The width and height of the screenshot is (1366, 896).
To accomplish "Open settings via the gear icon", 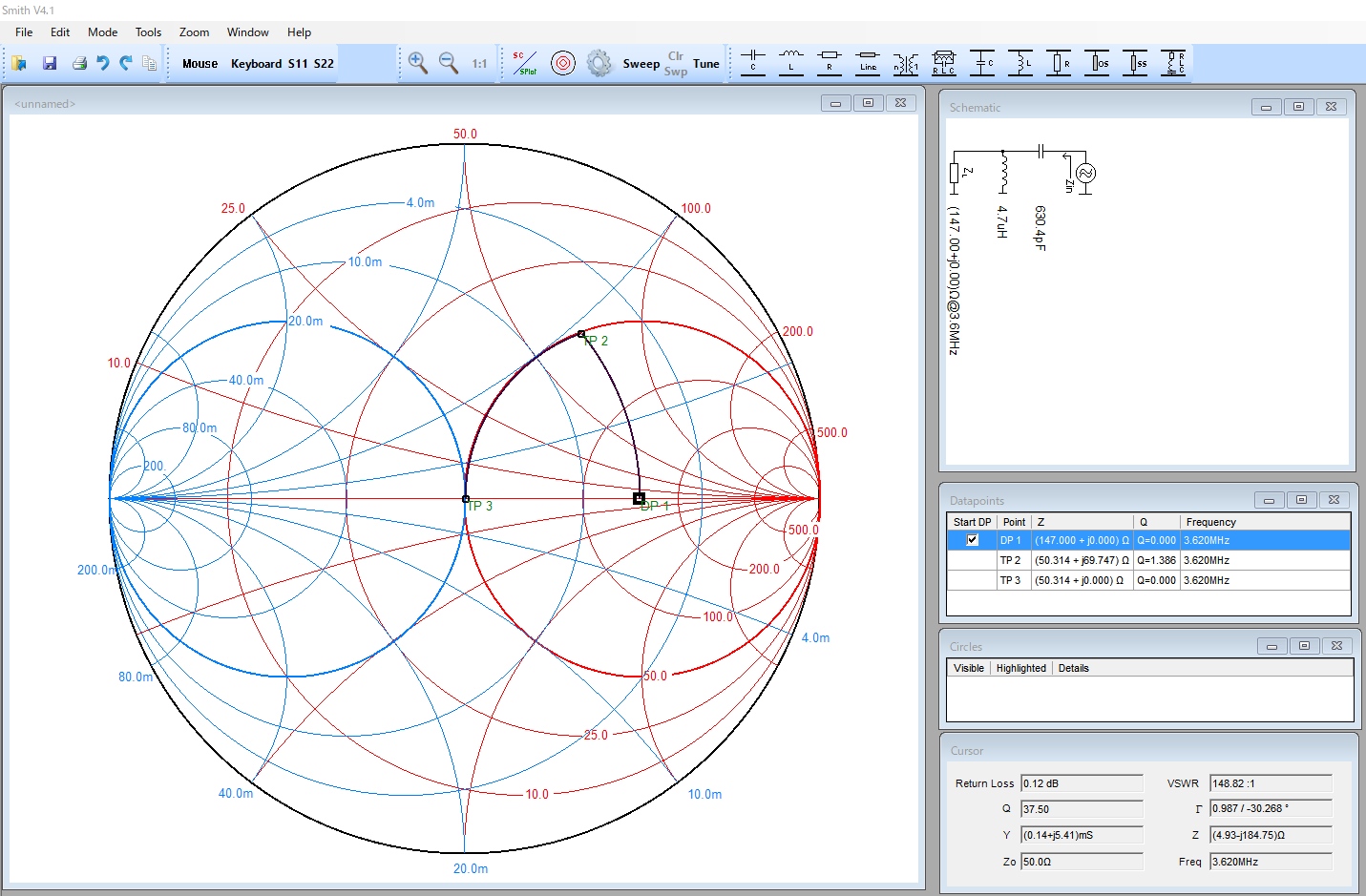I will [599, 64].
